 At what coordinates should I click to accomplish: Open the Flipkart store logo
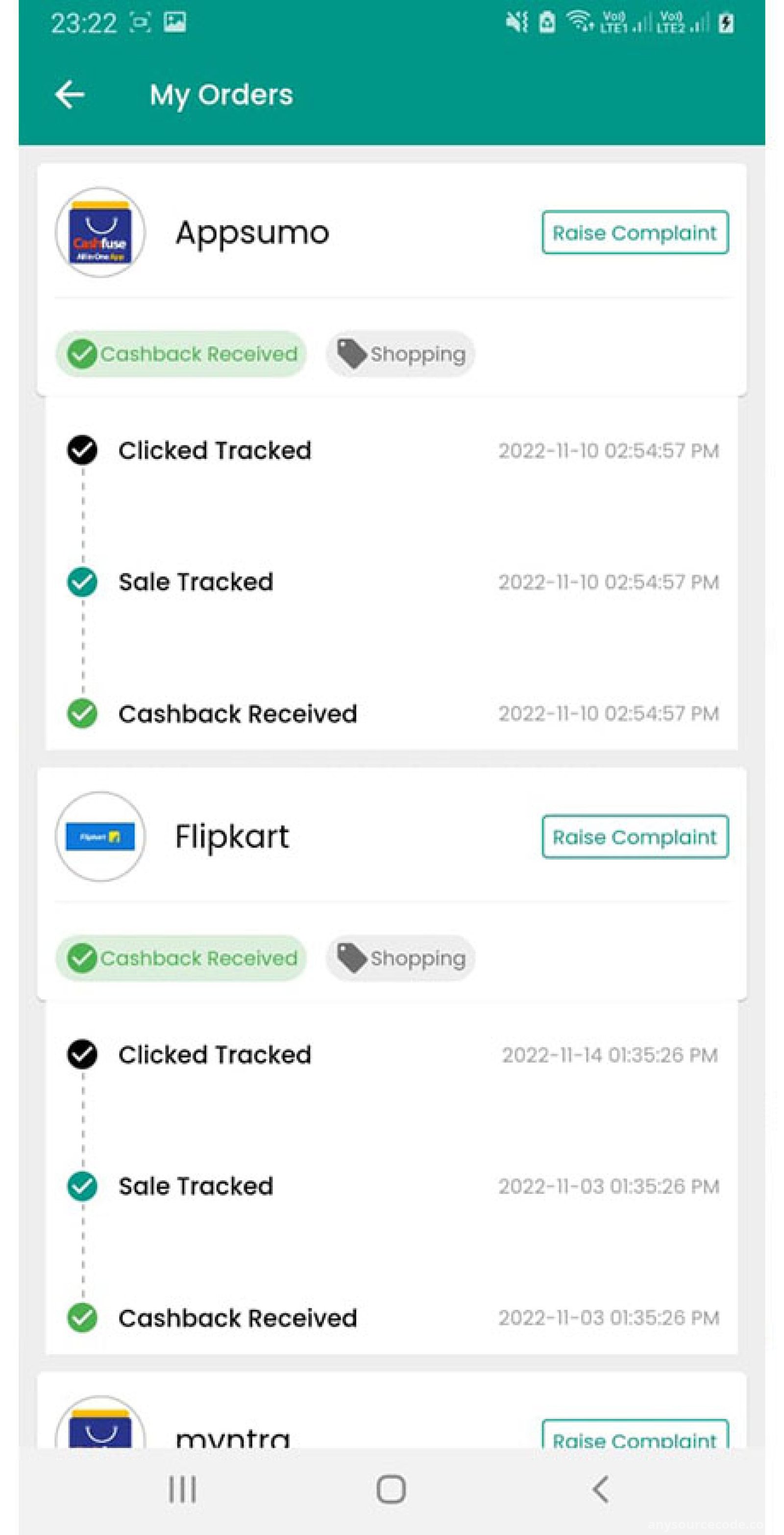(100, 836)
